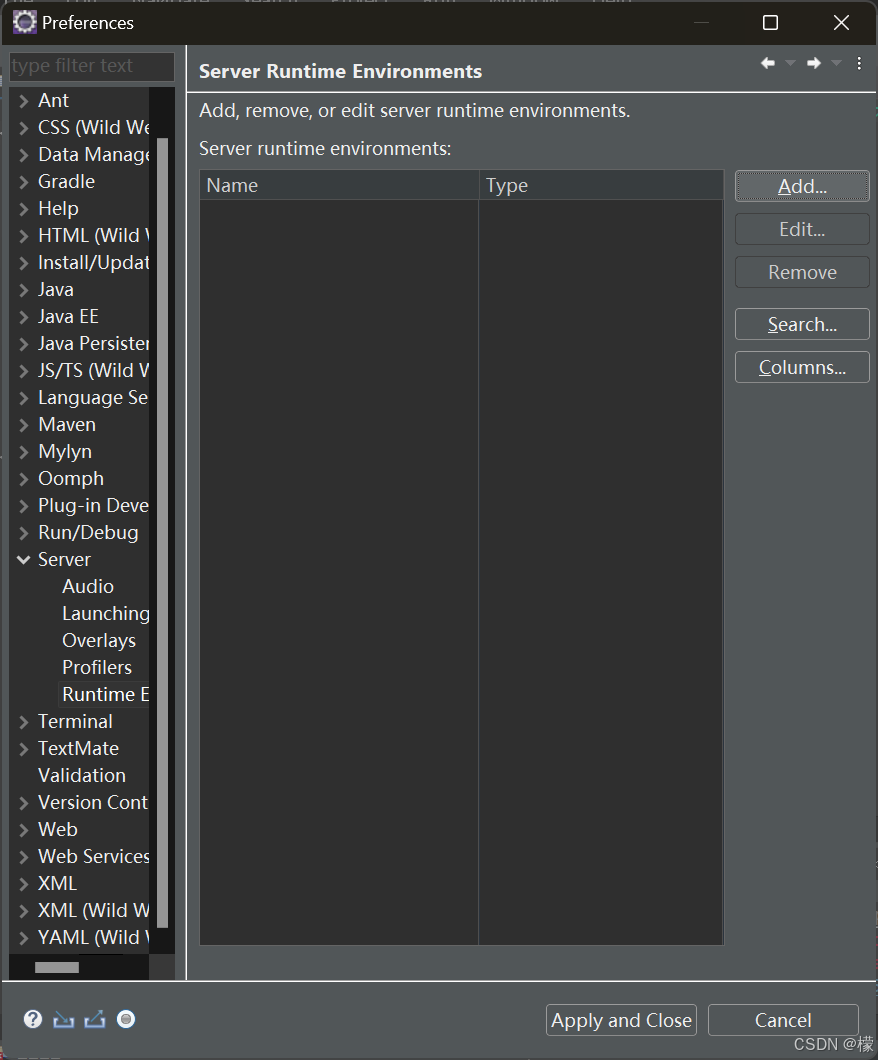This screenshot has height=1060, width=878.
Task: Expand the Java category
Action: pos(23,289)
